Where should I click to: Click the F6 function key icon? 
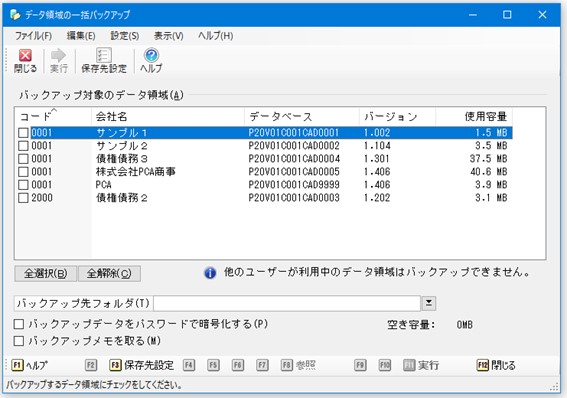click(238, 365)
